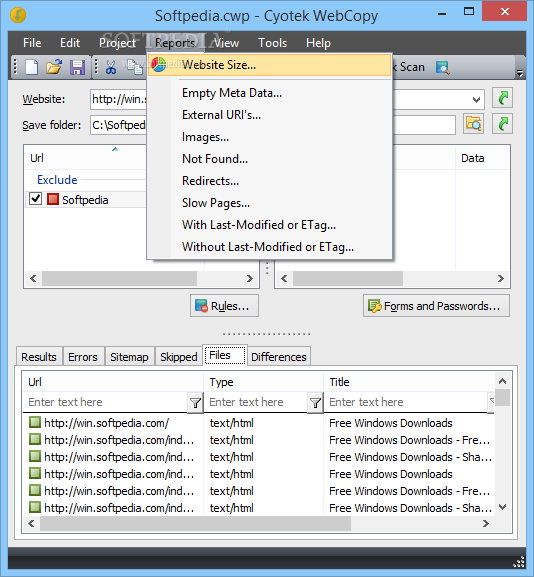The image size is (534, 577).
Task: Click the browse folder icon for Save folder
Action: (x=473, y=124)
